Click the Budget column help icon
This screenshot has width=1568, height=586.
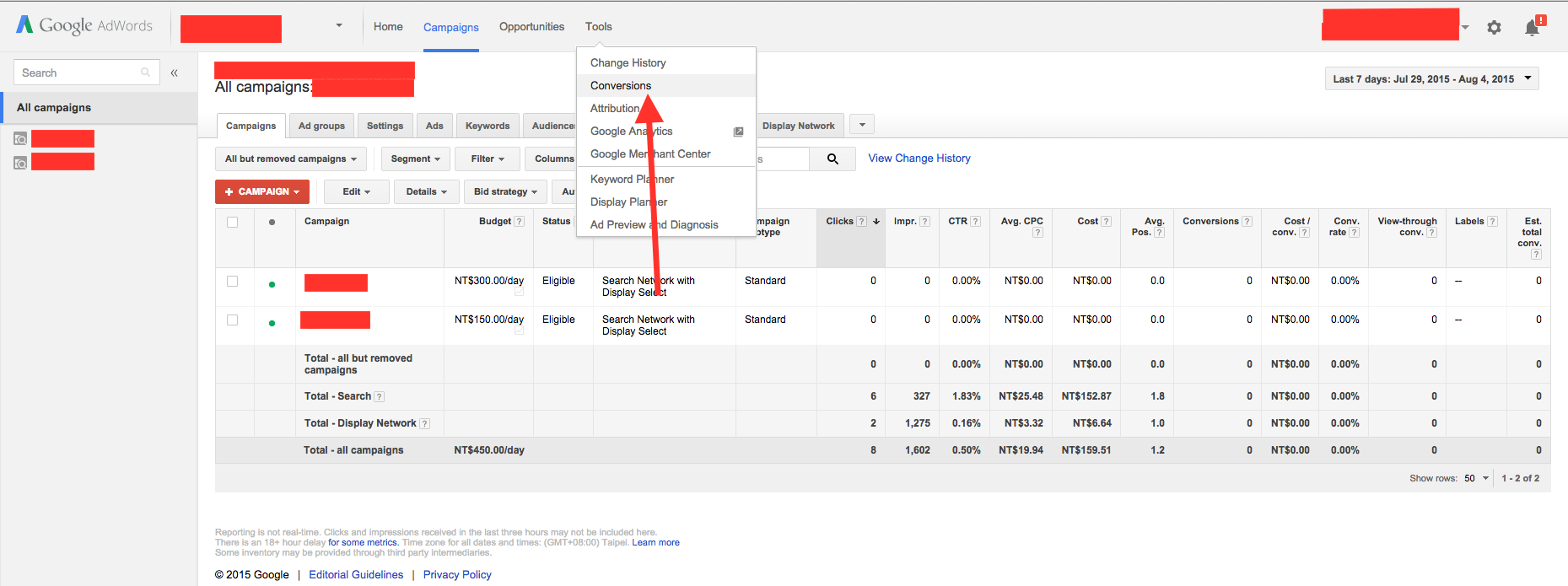tap(519, 222)
